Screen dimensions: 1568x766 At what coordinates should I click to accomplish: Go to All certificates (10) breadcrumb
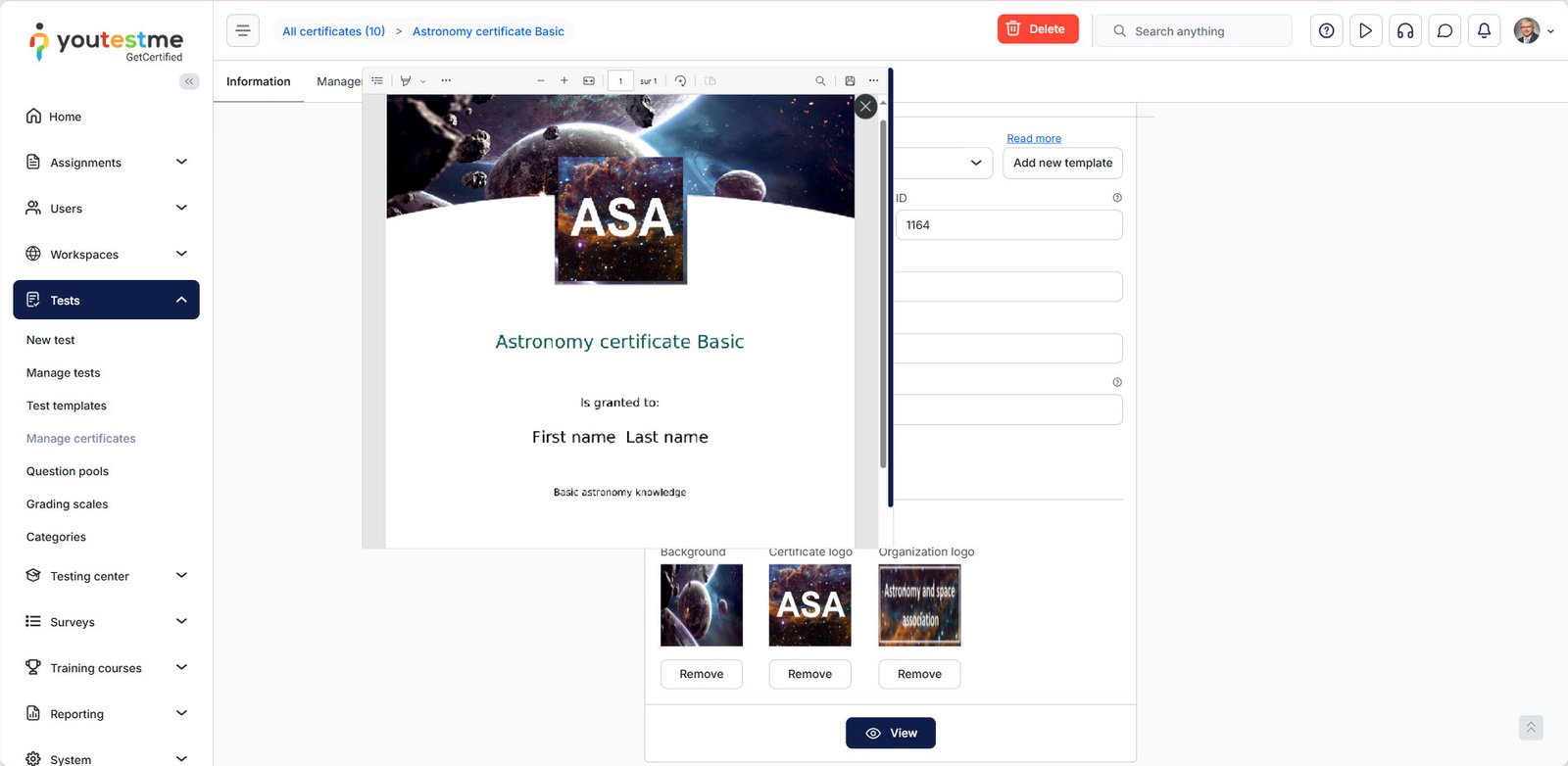(x=334, y=31)
